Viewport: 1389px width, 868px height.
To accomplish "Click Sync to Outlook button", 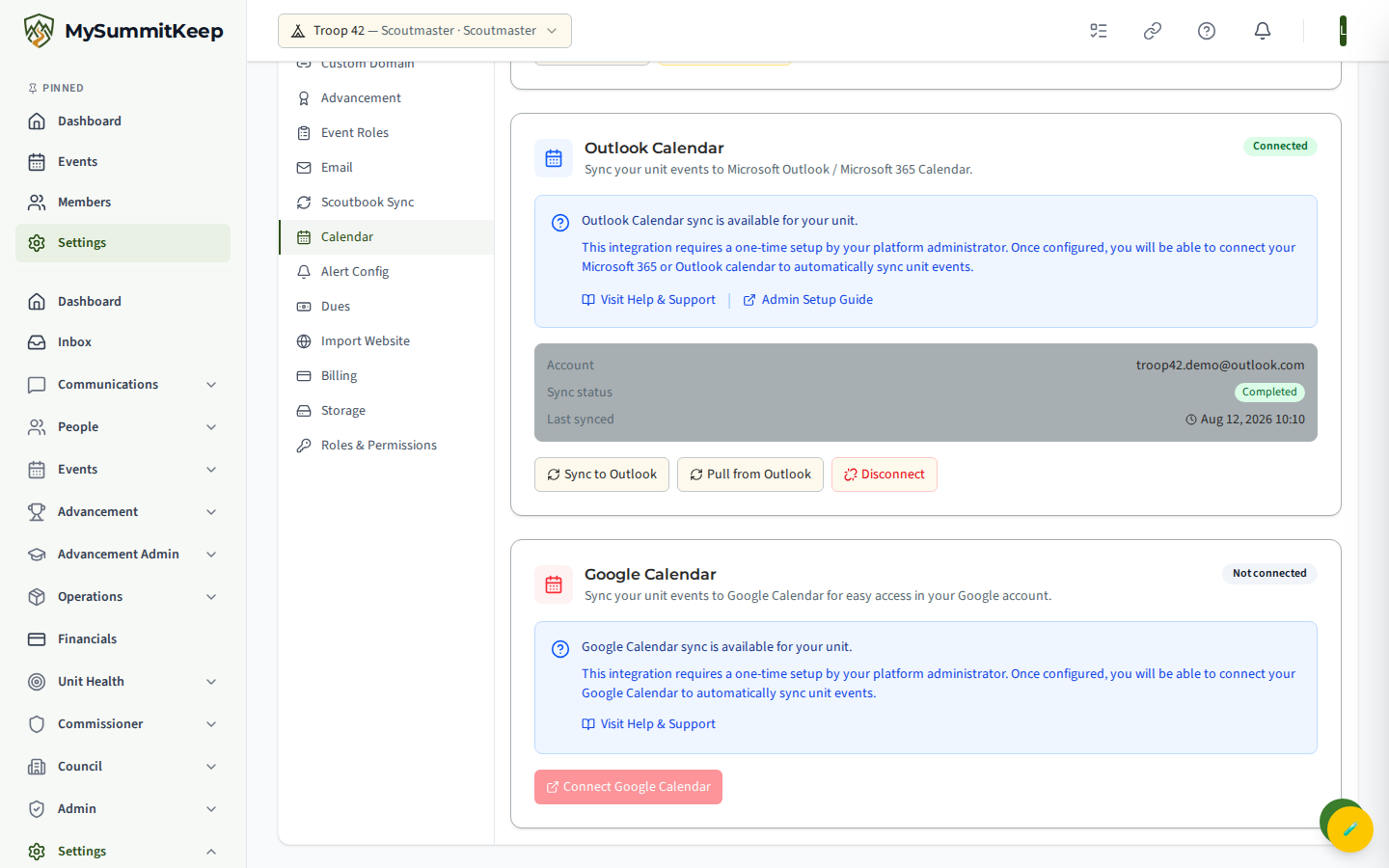I will tap(602, 475).
